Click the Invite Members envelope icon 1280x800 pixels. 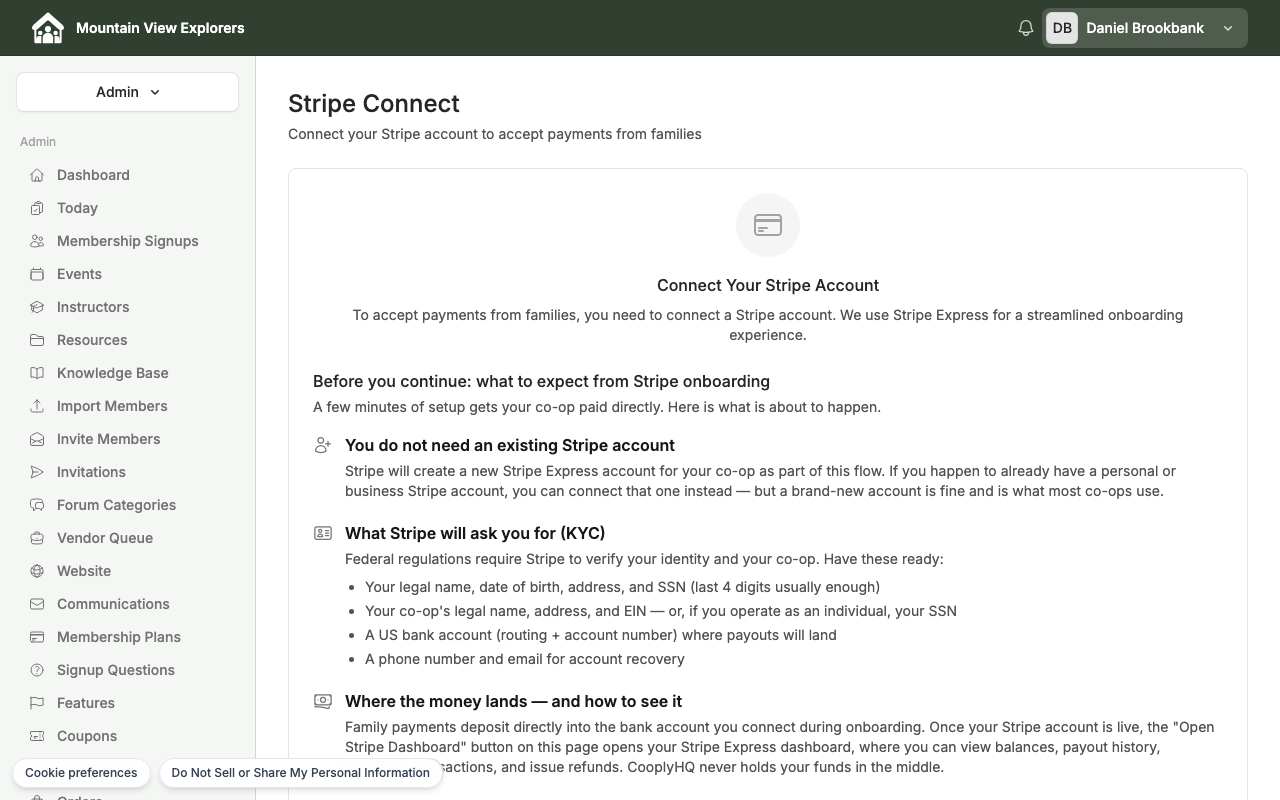[x=37, y=439]
